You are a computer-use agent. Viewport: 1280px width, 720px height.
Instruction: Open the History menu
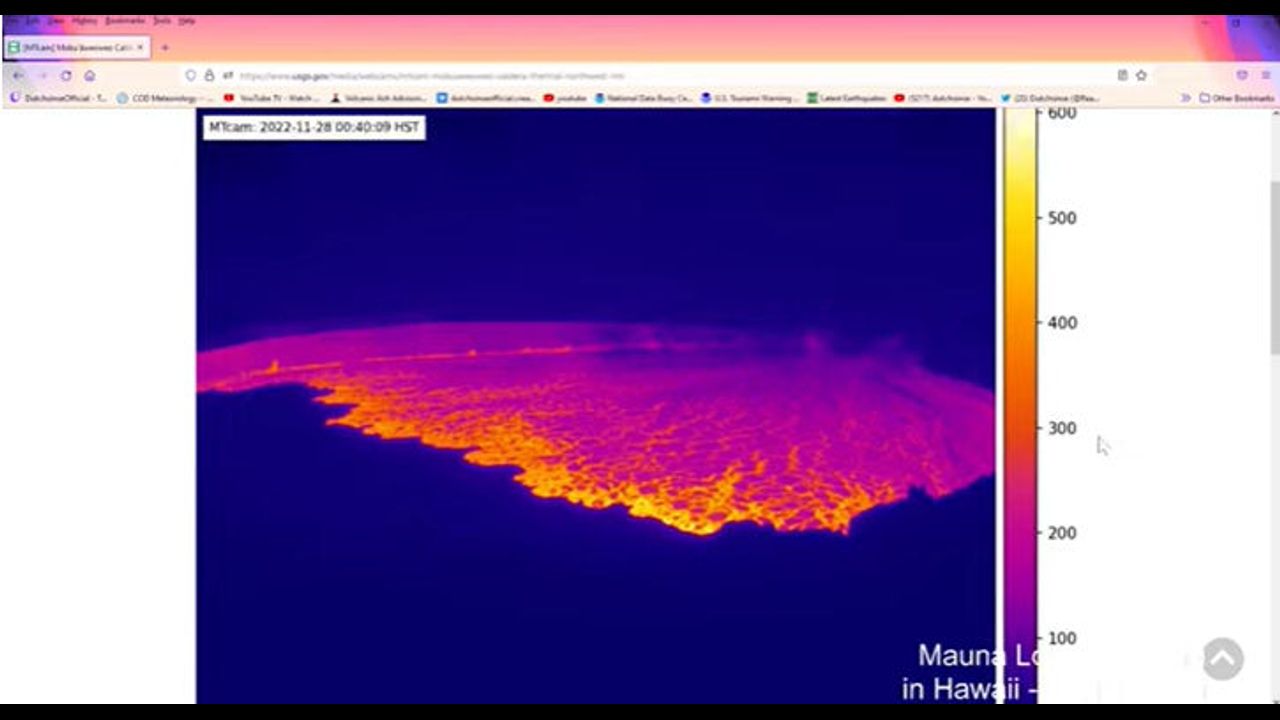(85, 21)
